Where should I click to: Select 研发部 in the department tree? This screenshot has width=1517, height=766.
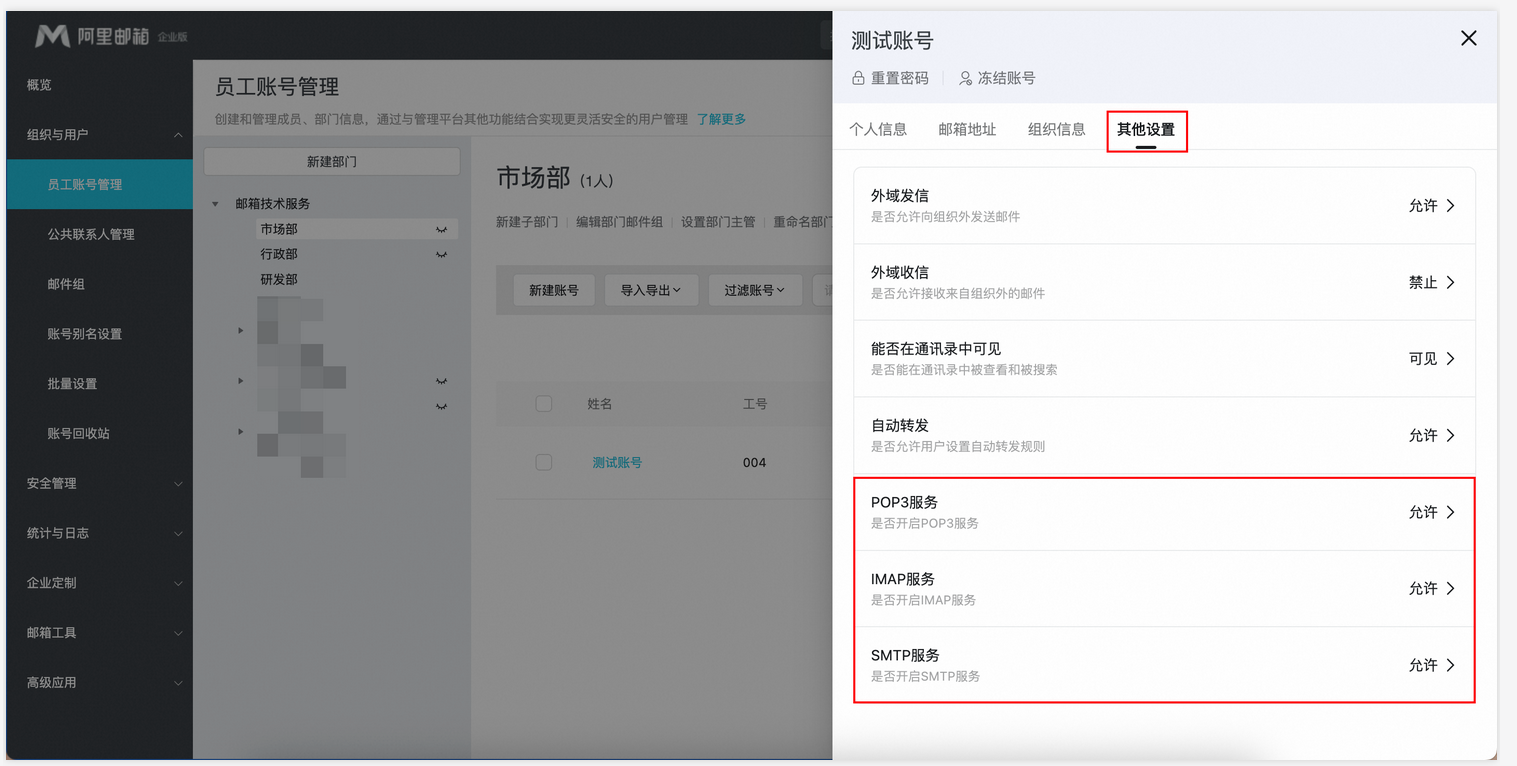(279, 280)
